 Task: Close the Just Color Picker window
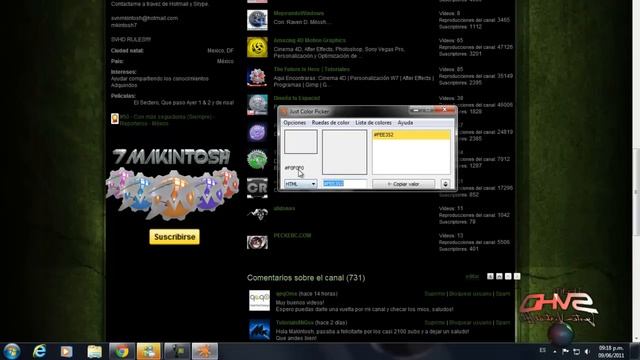(x=444, y=109)
